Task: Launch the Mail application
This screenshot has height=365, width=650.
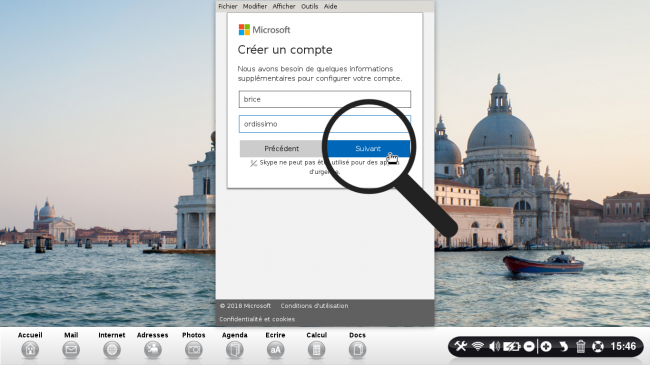Action: pyautogui.click(x=71, y=350)
